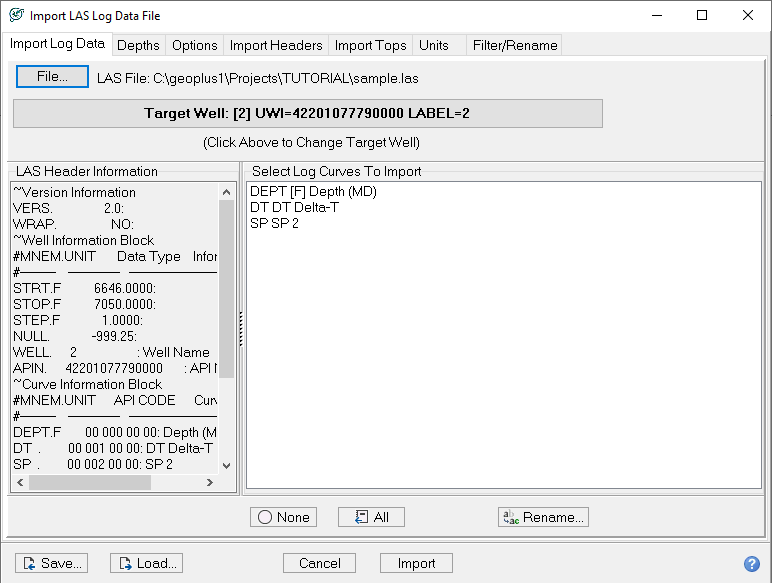Go to the Units tab
The height and width of the screenshot is (583, 772).
[433, 45]
